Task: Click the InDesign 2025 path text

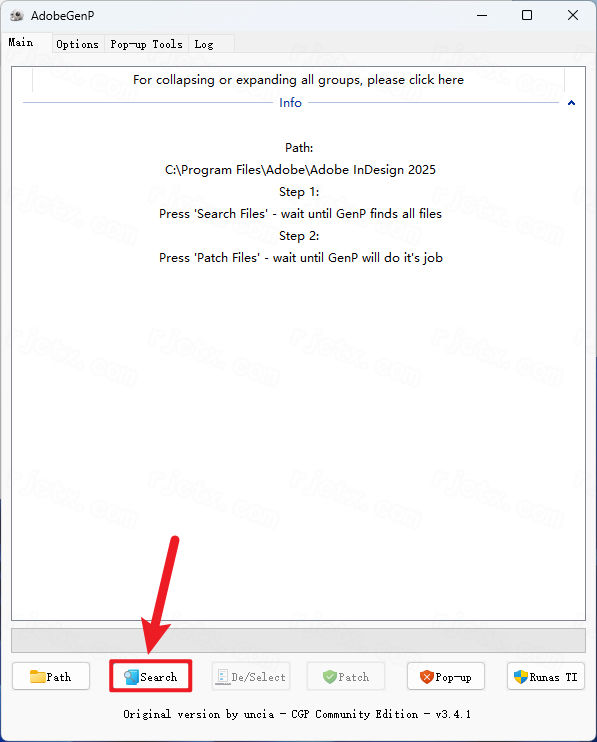Action: 300,170
